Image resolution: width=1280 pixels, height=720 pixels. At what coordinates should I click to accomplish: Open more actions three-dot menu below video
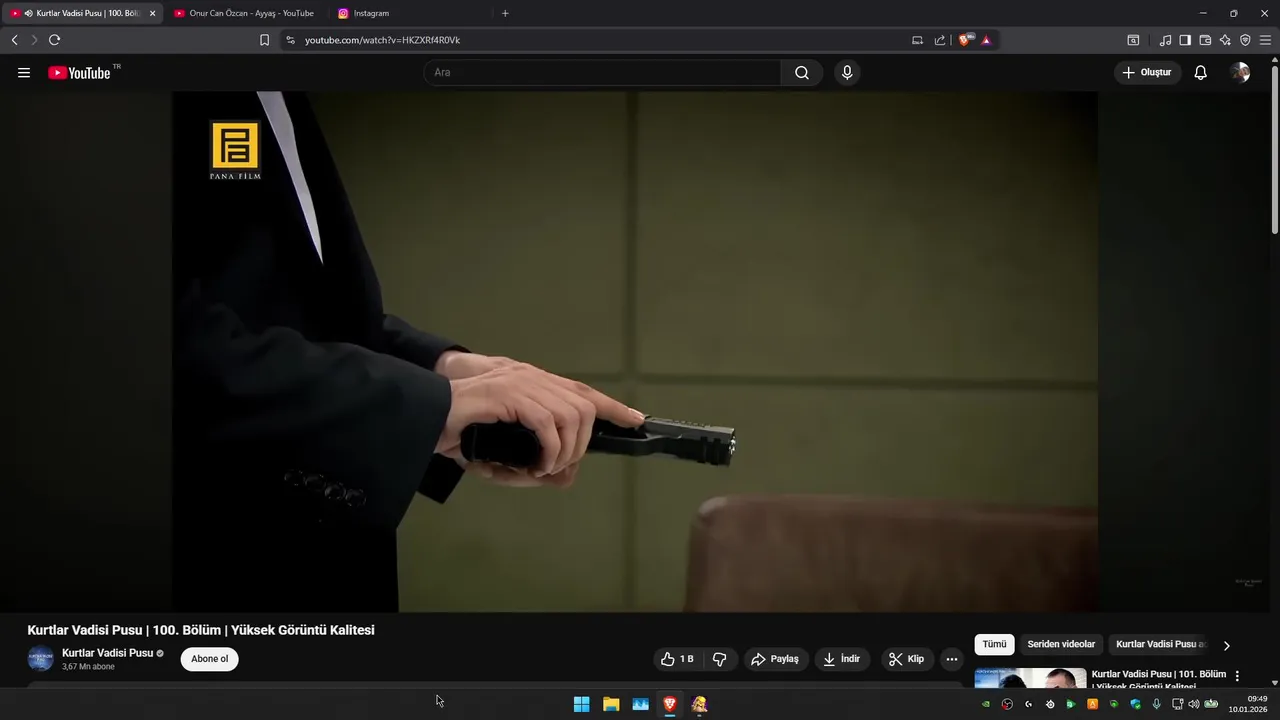click(x=952, y=659)
